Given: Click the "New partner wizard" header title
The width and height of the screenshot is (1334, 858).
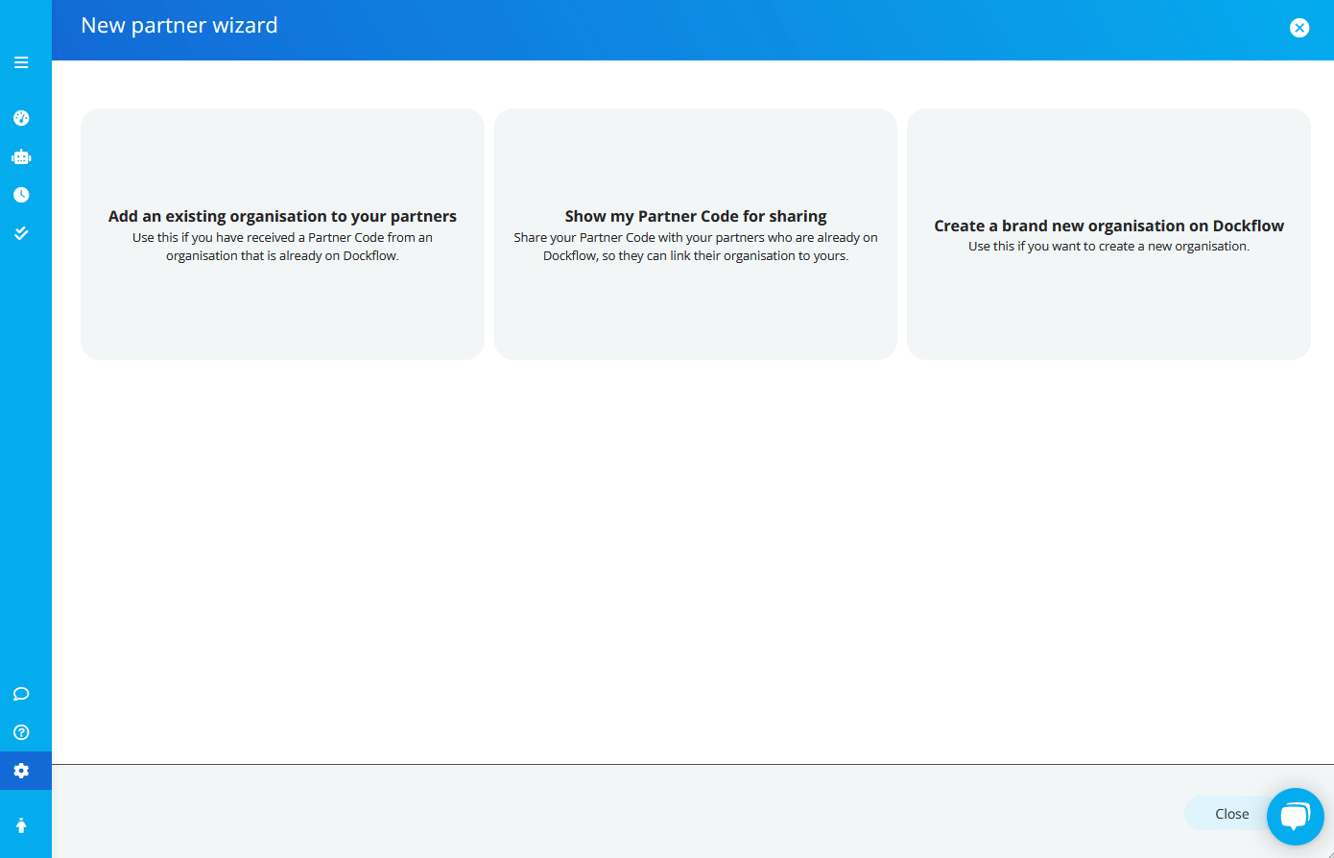Looking at the screenshot, I should pos(179,26).
